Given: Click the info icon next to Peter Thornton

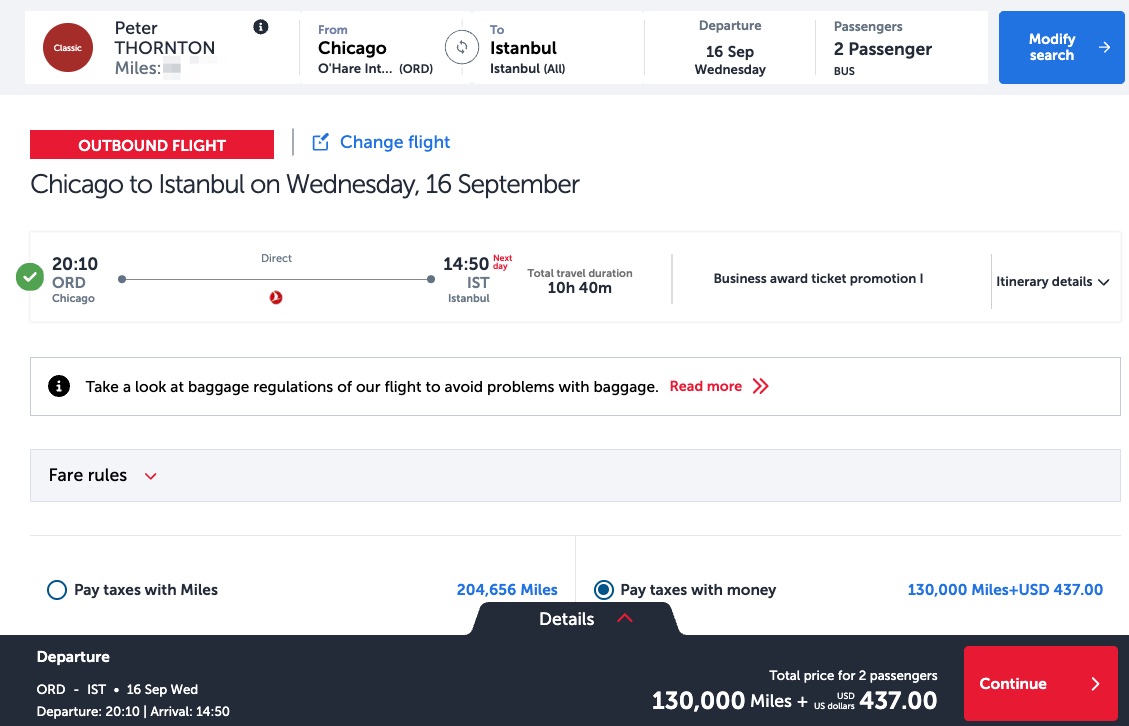Looking at the screenshot, I should (x=261, y=26).
